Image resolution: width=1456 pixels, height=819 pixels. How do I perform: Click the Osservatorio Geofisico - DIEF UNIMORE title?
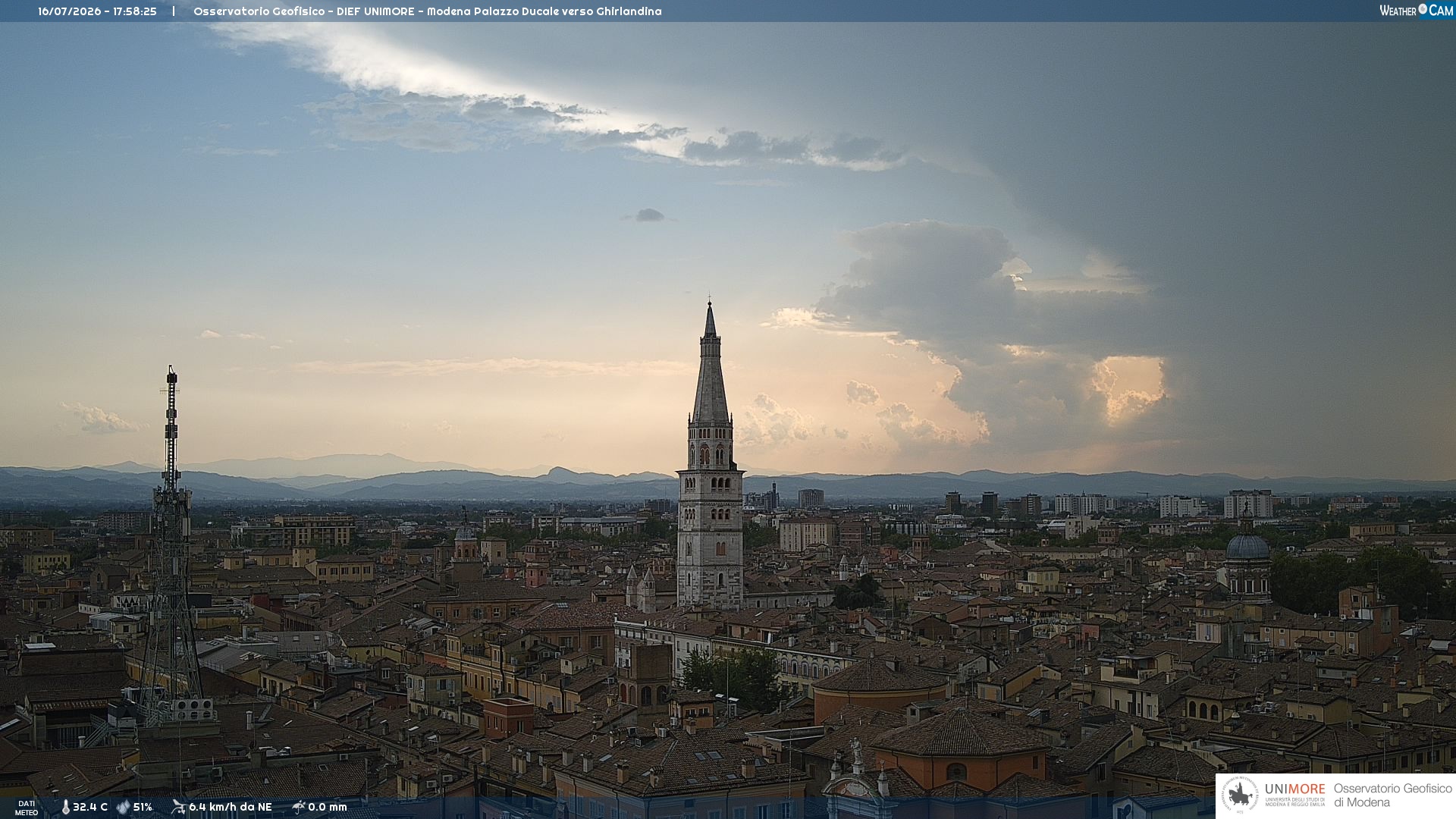click(x=304, y=11)
